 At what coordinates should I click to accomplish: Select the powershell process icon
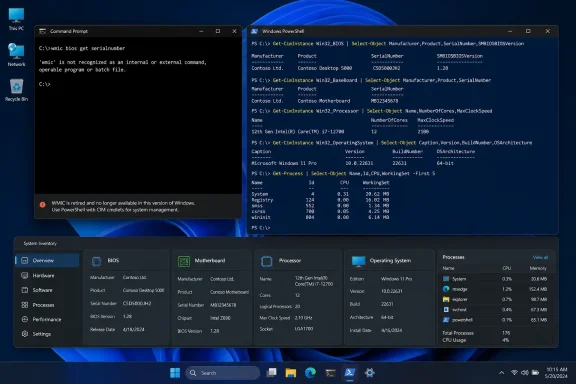(446, 320)
